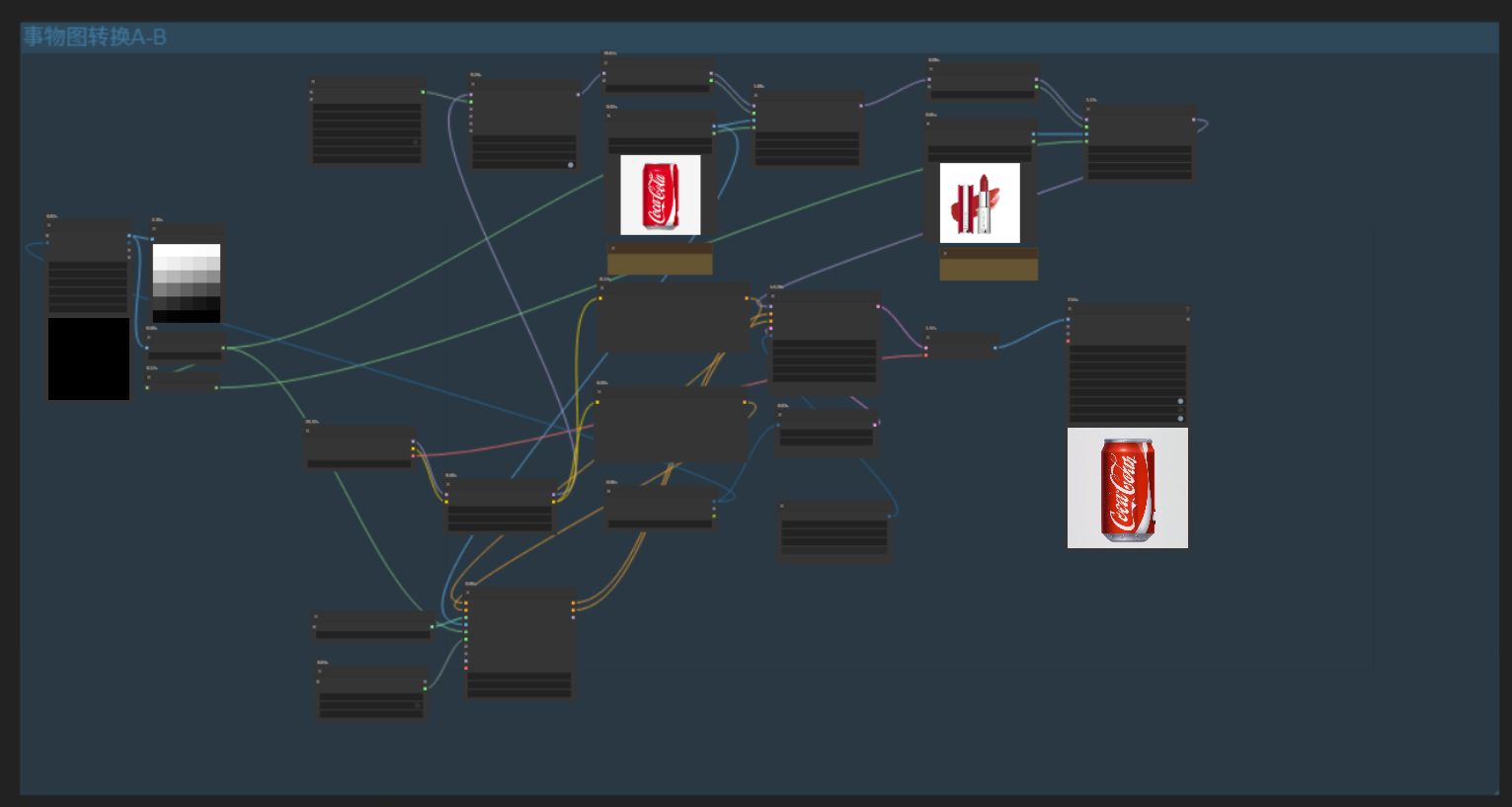Open the large Coca-Cola can output preview
This screenshot has width=1512, height=807.
(x=1128, y=488)
